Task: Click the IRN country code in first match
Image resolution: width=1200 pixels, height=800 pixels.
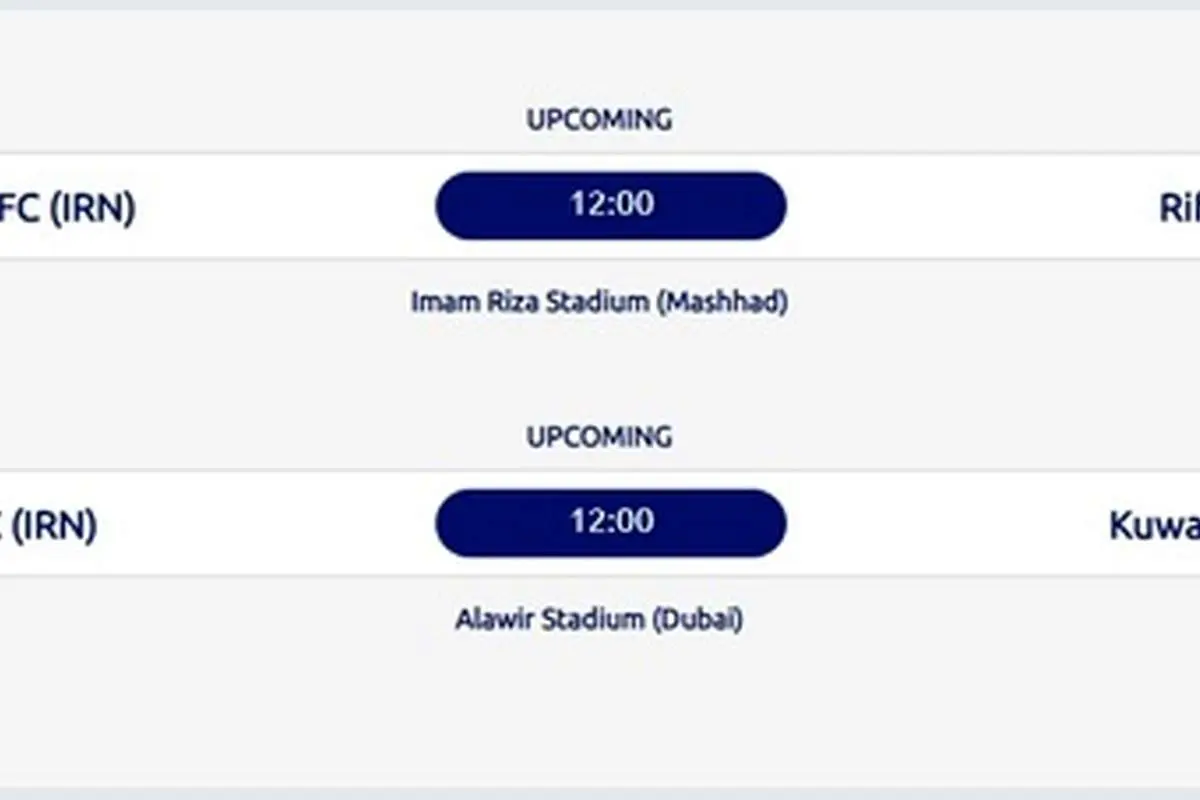Action: click(93, 207)
